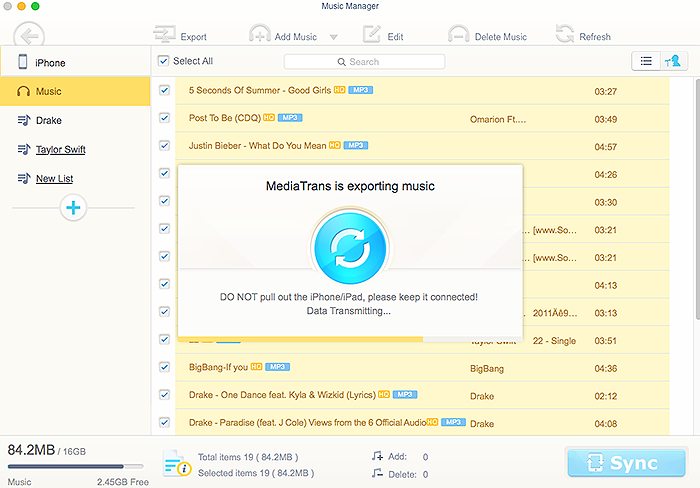Viewport: 700px width, 488px height.
Task: Click 22 - Single album cell
Action: (x=554, y=341)
